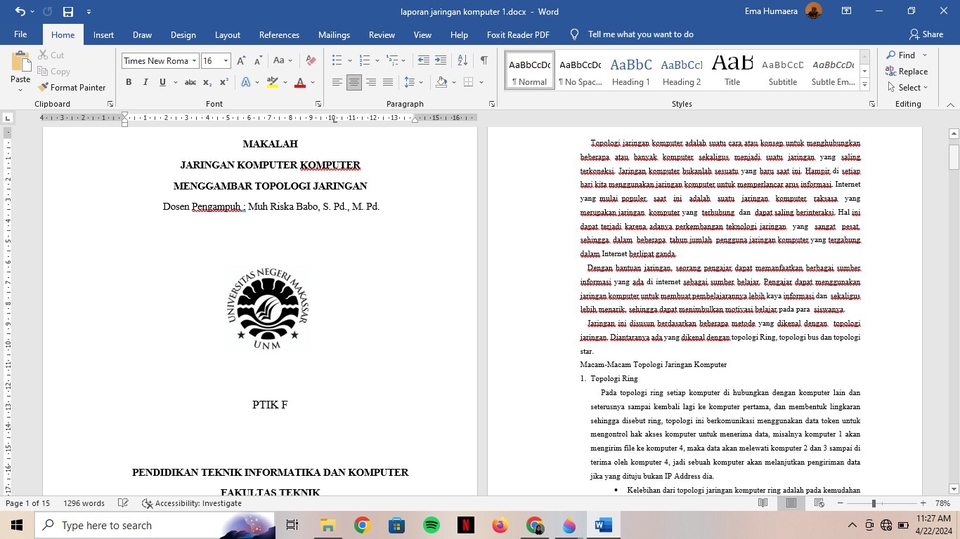Sort the selected text alphabetically
Screen dimensions: 960x539
coord(462,60)
